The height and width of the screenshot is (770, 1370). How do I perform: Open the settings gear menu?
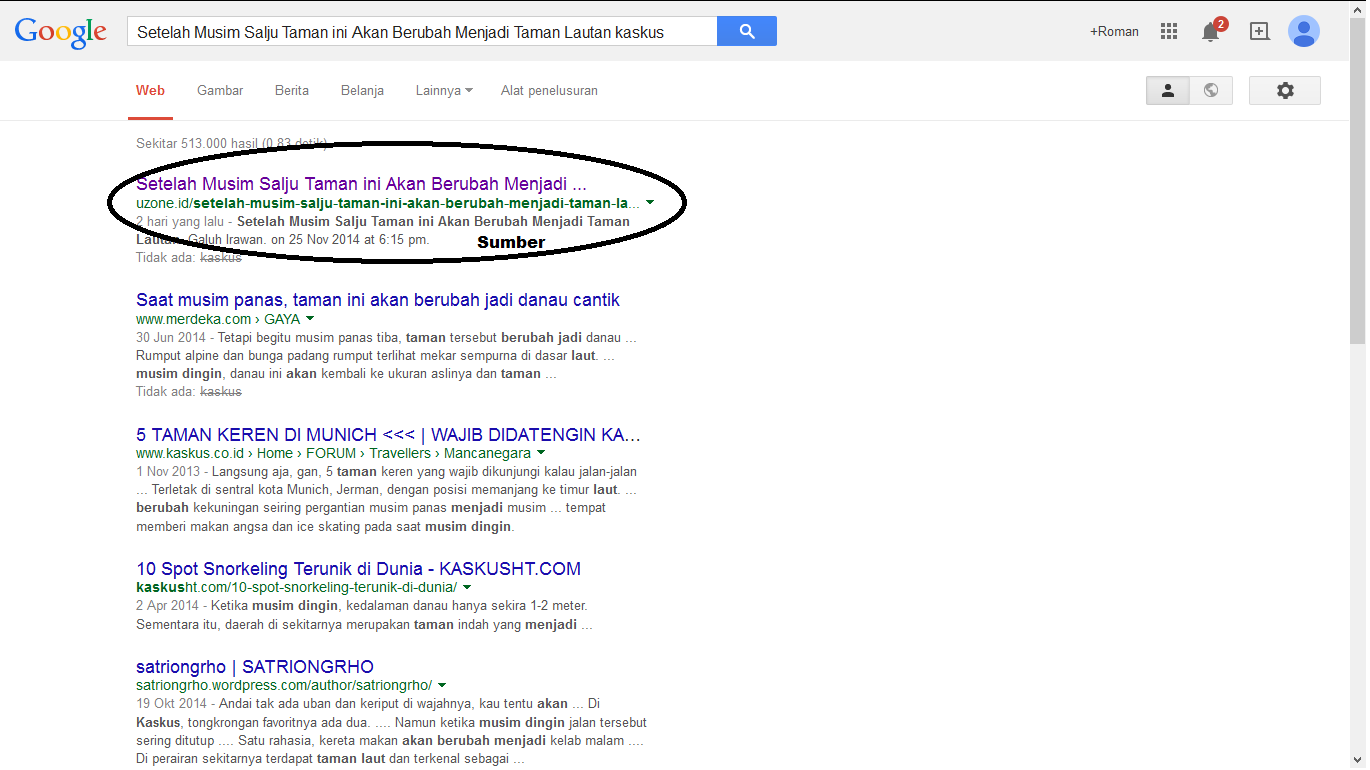click(x=1285, y=90)
